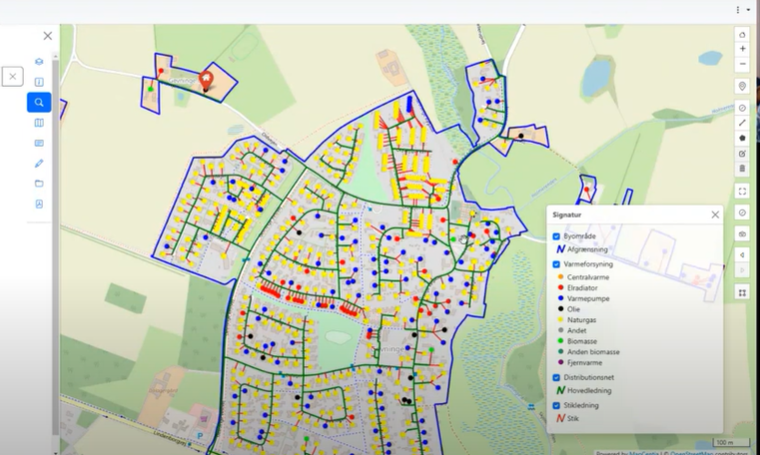Click the trash delete icon
This screenshot has height=455, width=760.
(742, 168)
